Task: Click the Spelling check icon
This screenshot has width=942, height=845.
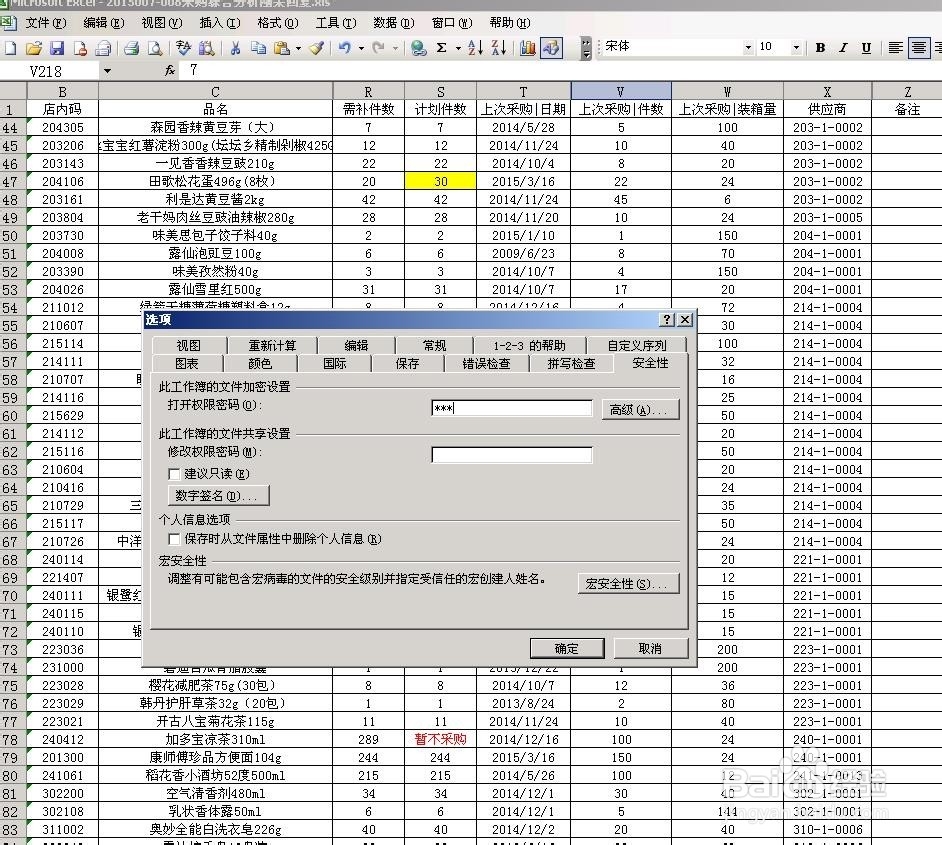Action: (x=185, y=47)
